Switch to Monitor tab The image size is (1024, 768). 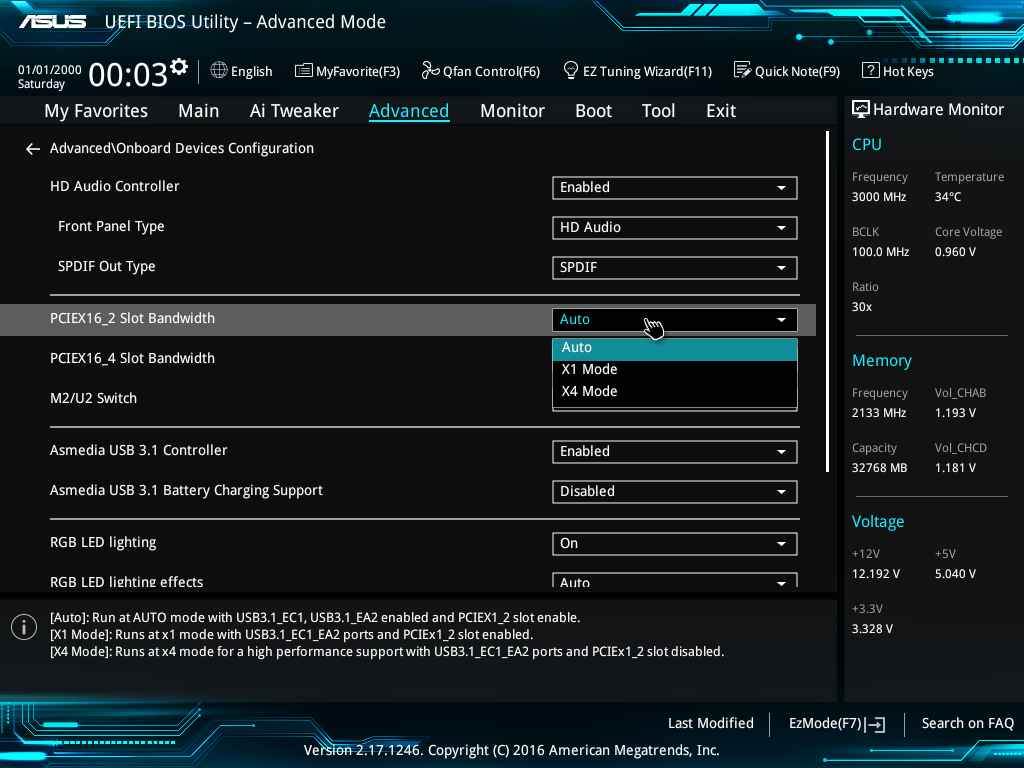(512, 111)
